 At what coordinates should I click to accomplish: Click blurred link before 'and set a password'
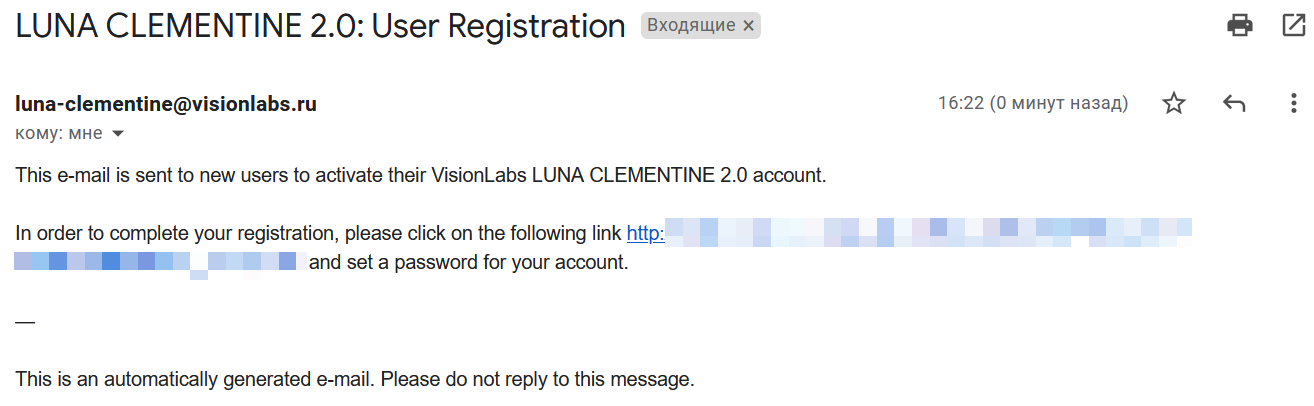pyautogui.click(x=160, y=264)
